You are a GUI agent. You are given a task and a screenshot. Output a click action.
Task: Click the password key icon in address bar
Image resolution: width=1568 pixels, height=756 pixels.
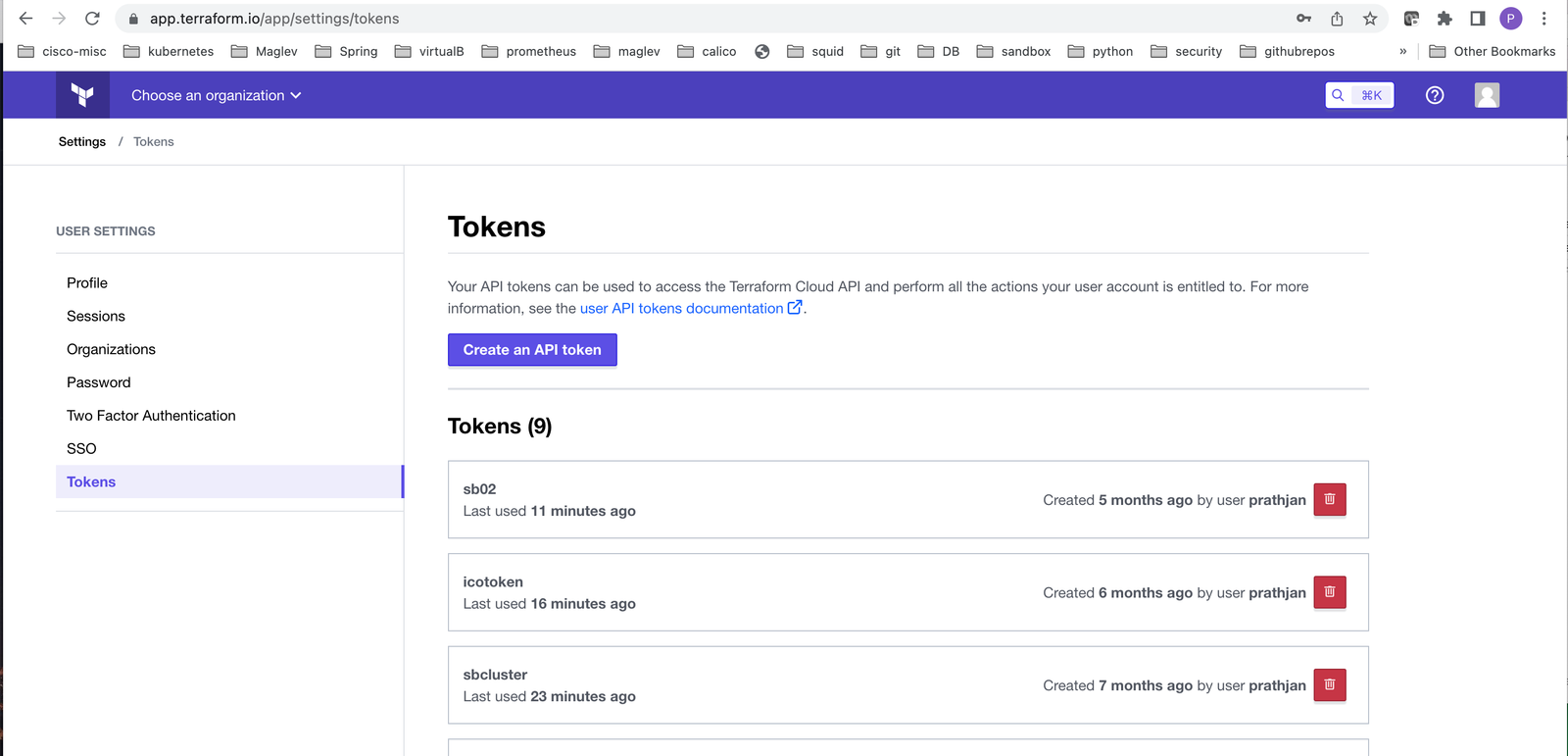click(1303, 19)
